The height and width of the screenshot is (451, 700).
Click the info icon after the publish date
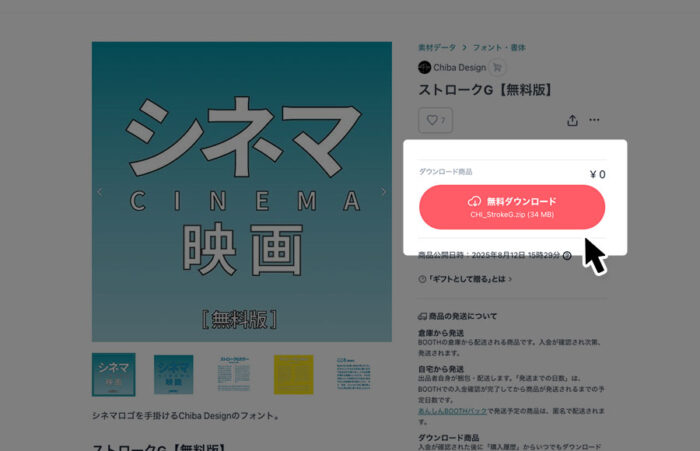[567, 255]
